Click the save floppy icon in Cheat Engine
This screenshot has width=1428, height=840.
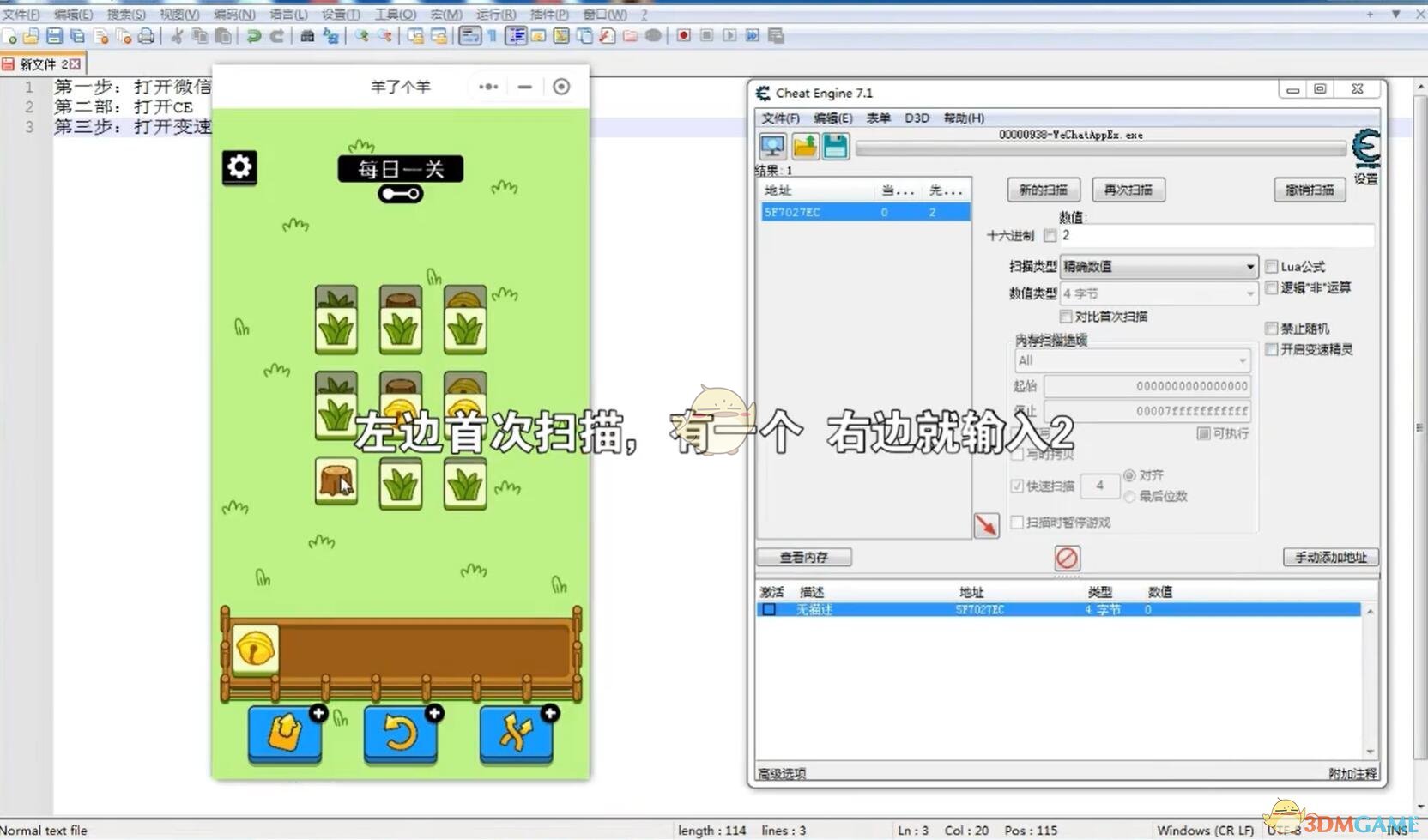tap(836, 147)
